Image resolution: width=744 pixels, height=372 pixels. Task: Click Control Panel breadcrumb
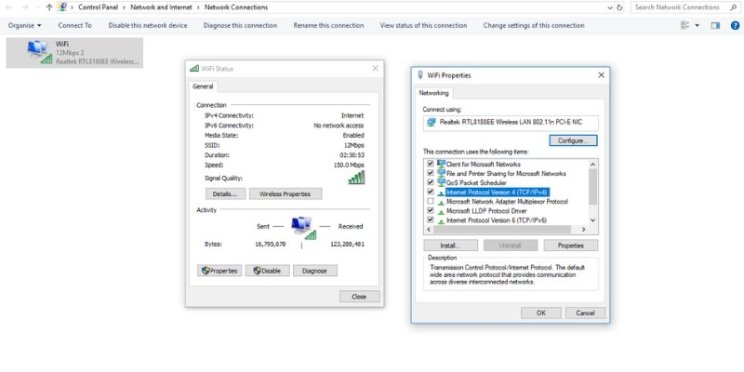pyautogui.click(x=98, y=7)
